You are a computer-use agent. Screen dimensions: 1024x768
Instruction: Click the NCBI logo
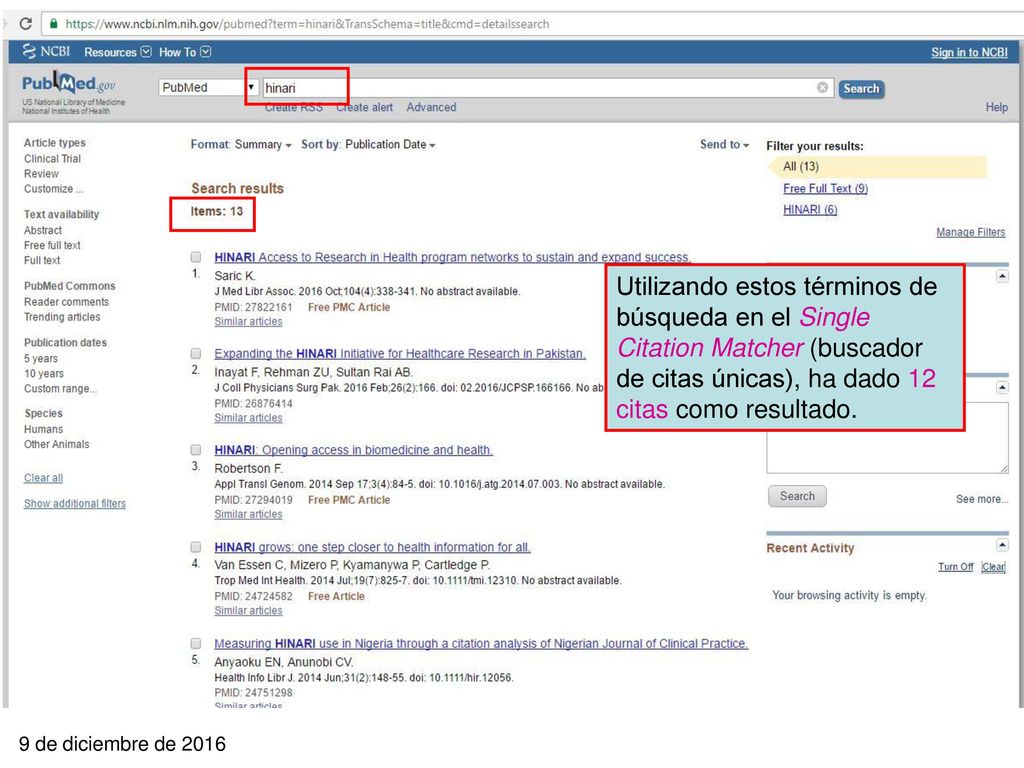click(x=46, y=52)
